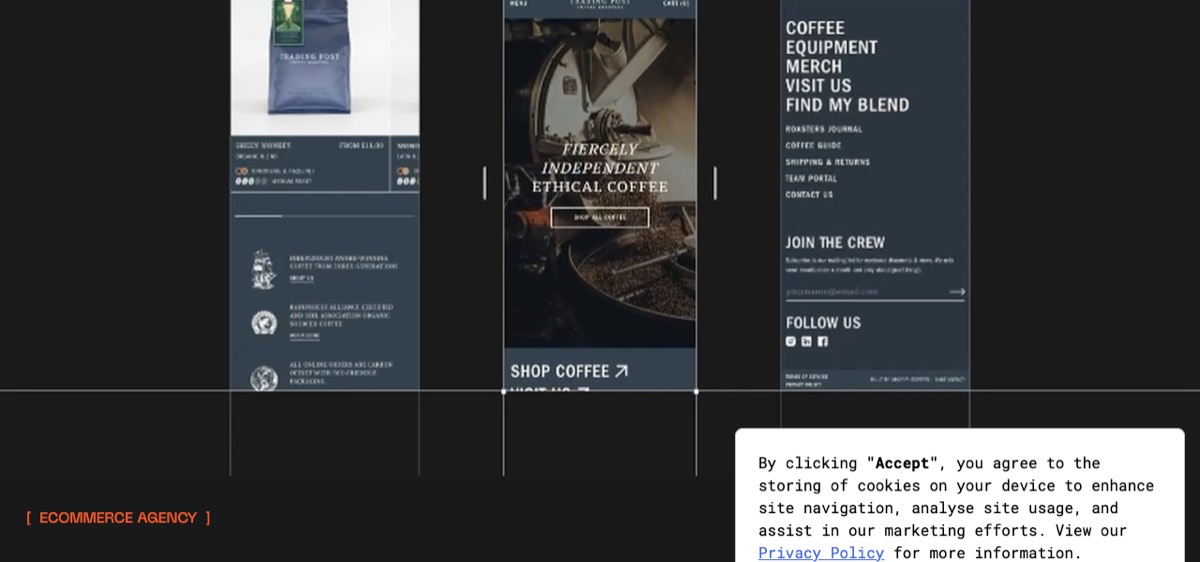Click the Menu label in center mockup
The height and width of the screenshot is (562, 1200).
point(518,3)
